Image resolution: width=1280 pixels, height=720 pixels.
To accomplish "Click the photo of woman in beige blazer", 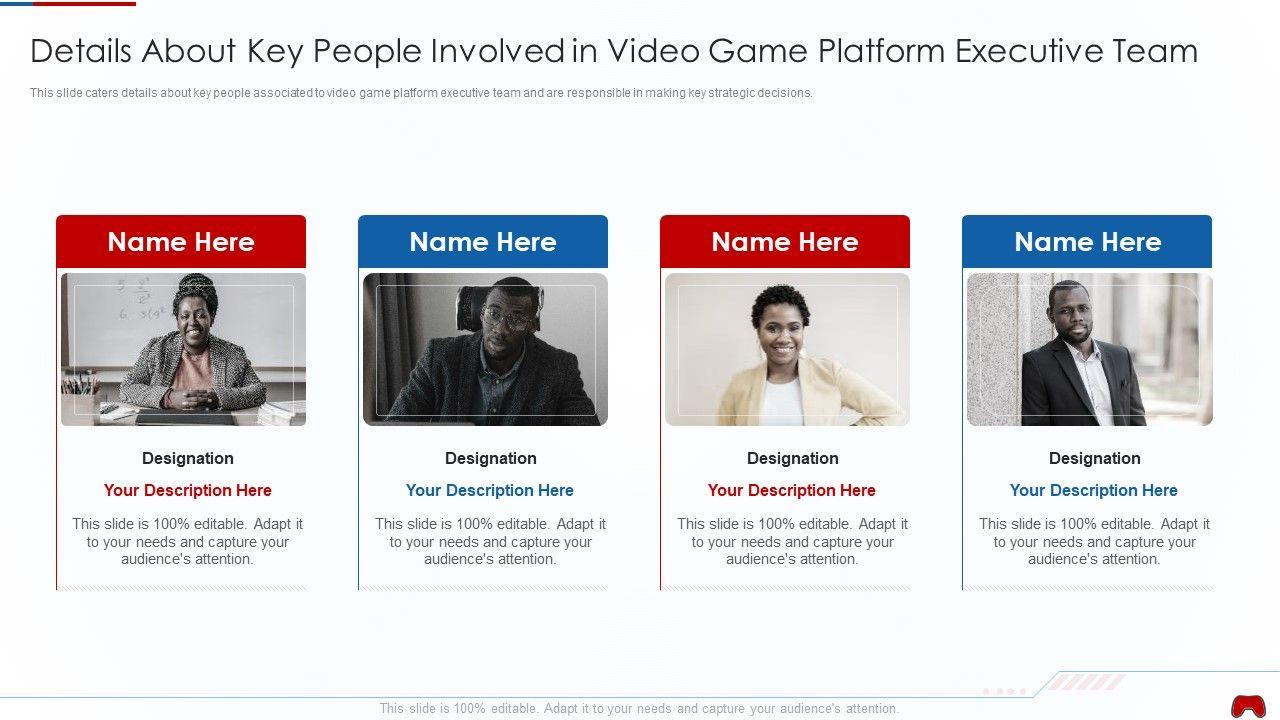I will 787,349.
